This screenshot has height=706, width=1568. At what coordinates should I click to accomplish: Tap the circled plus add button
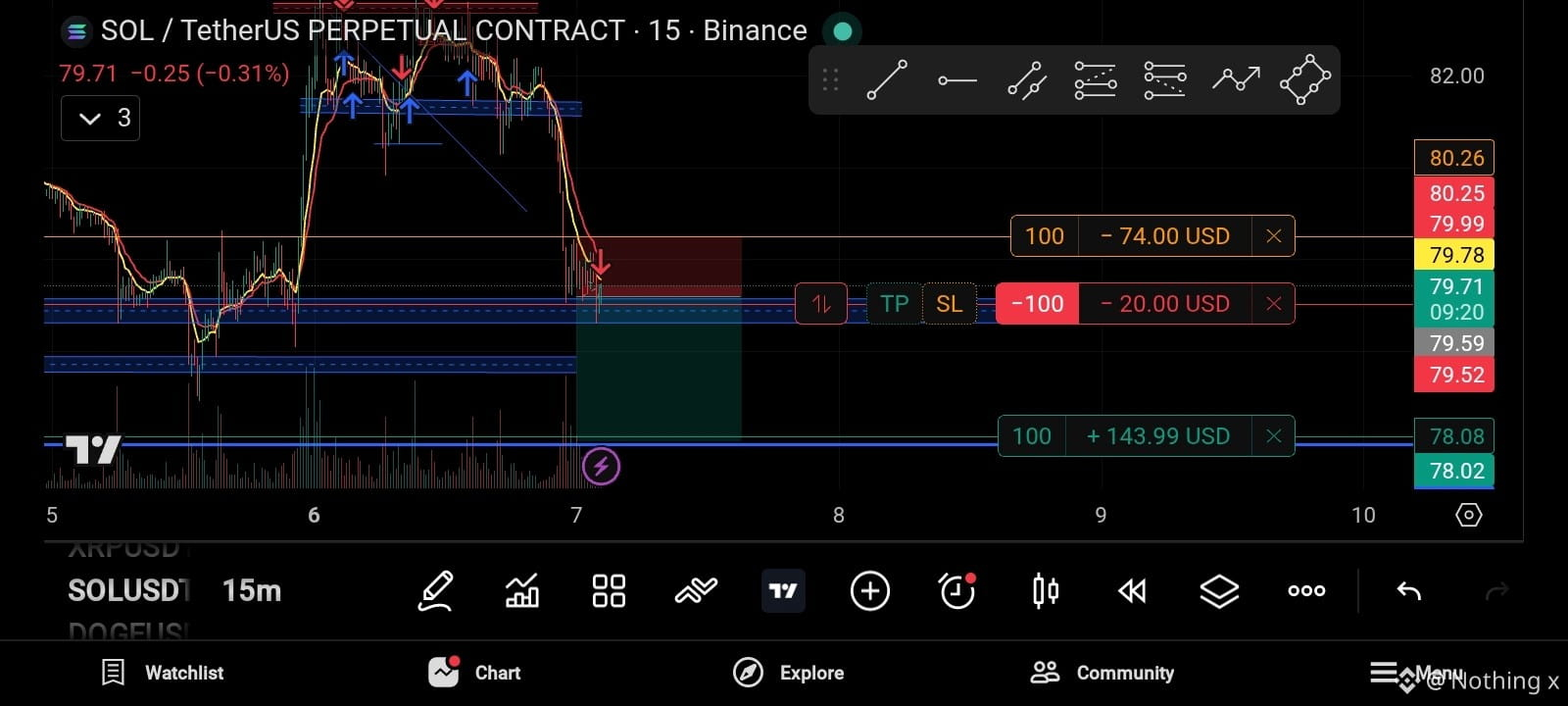[x=870, y=591]
